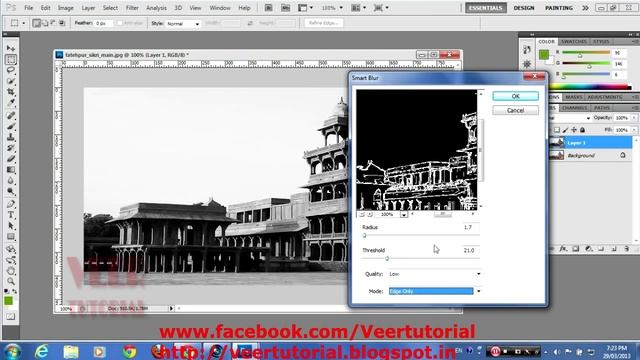Select the Eraser tool
This screenshot has width=640, height=360.
[11, 159]
